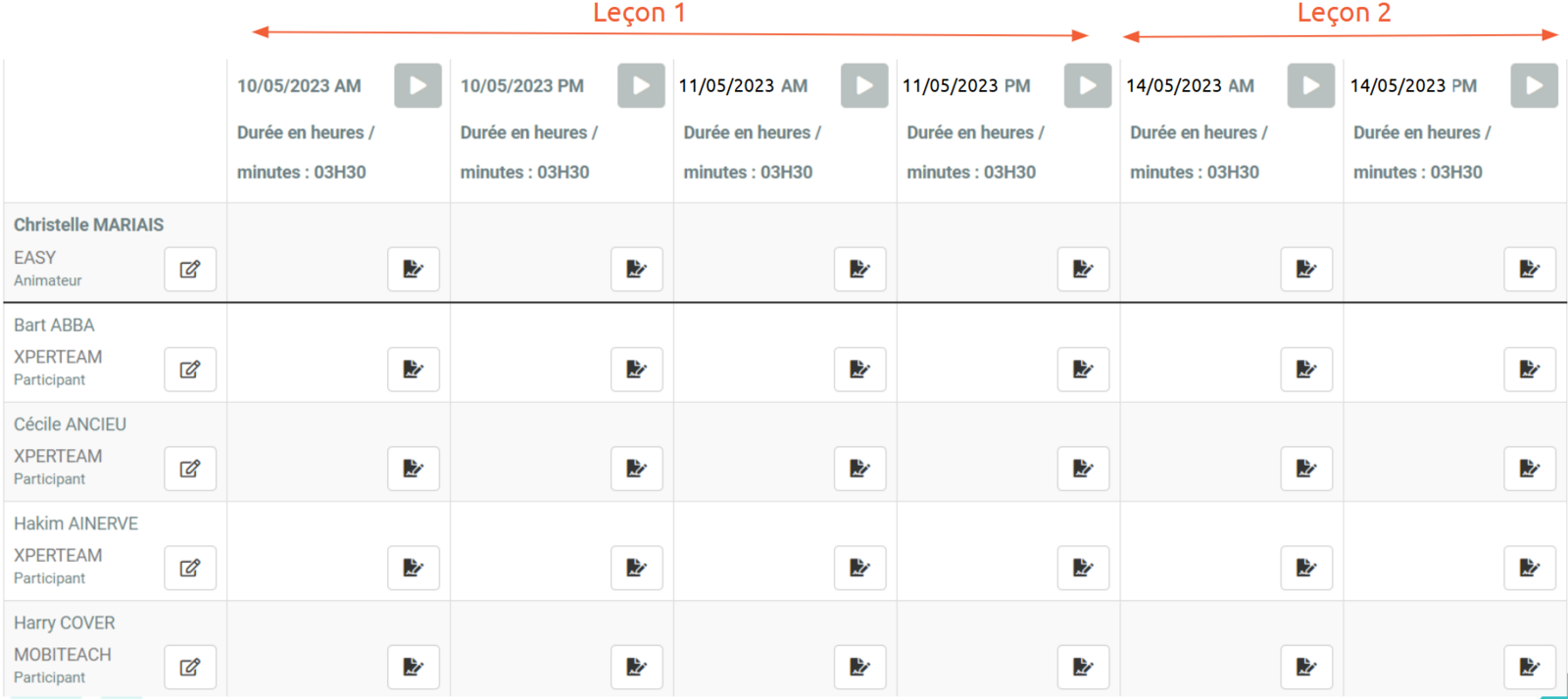Image resolution: width=1568 pixels, height=699 pixels.
Task: Sign for Cécile ANCIEU on 11/05/2023 AM
Action: click(x=860, y=469)
